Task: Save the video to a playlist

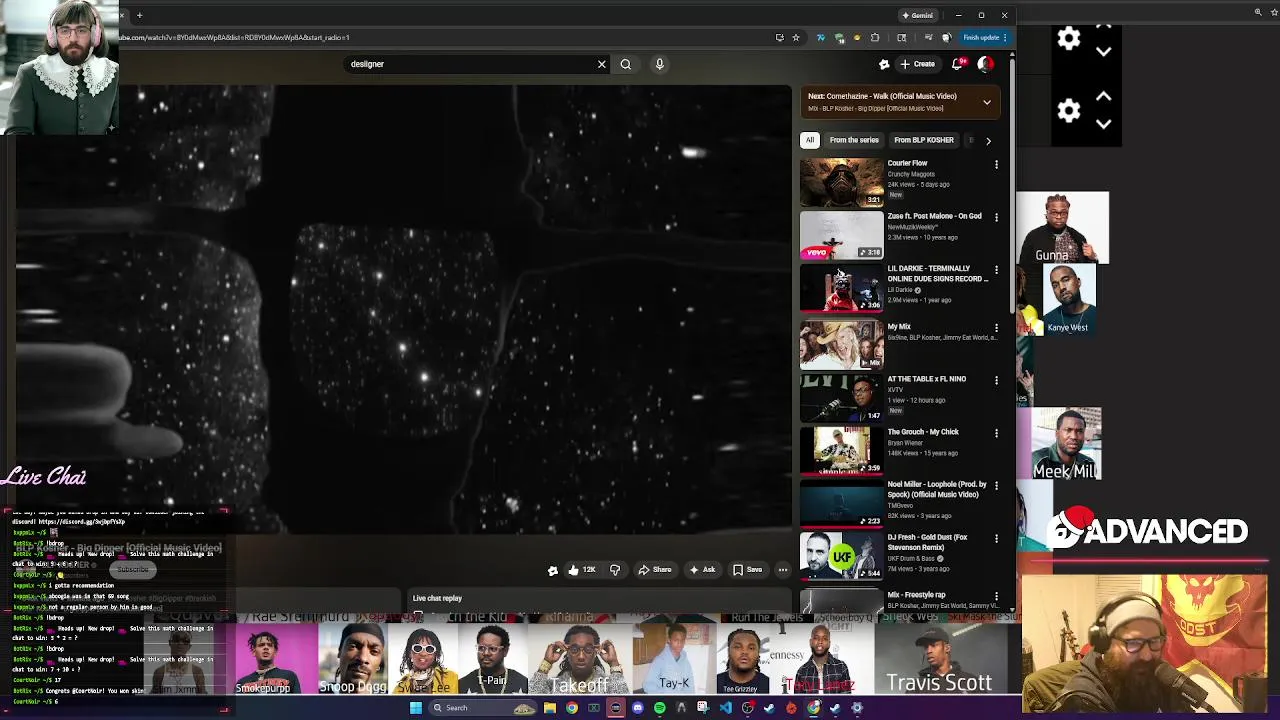Action: pos(747,570)
